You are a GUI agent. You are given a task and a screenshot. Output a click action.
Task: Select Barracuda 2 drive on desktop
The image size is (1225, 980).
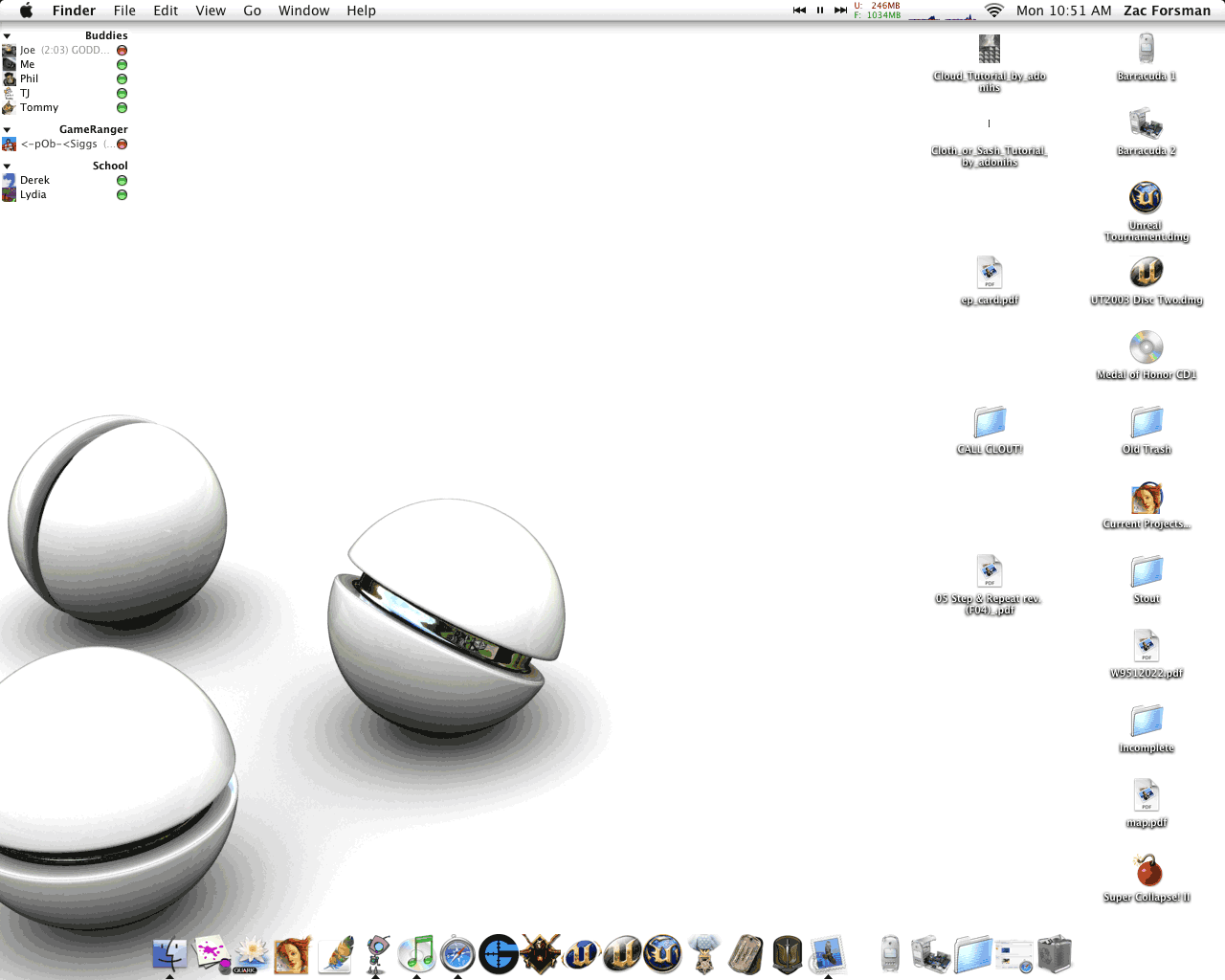(1147, 131)
